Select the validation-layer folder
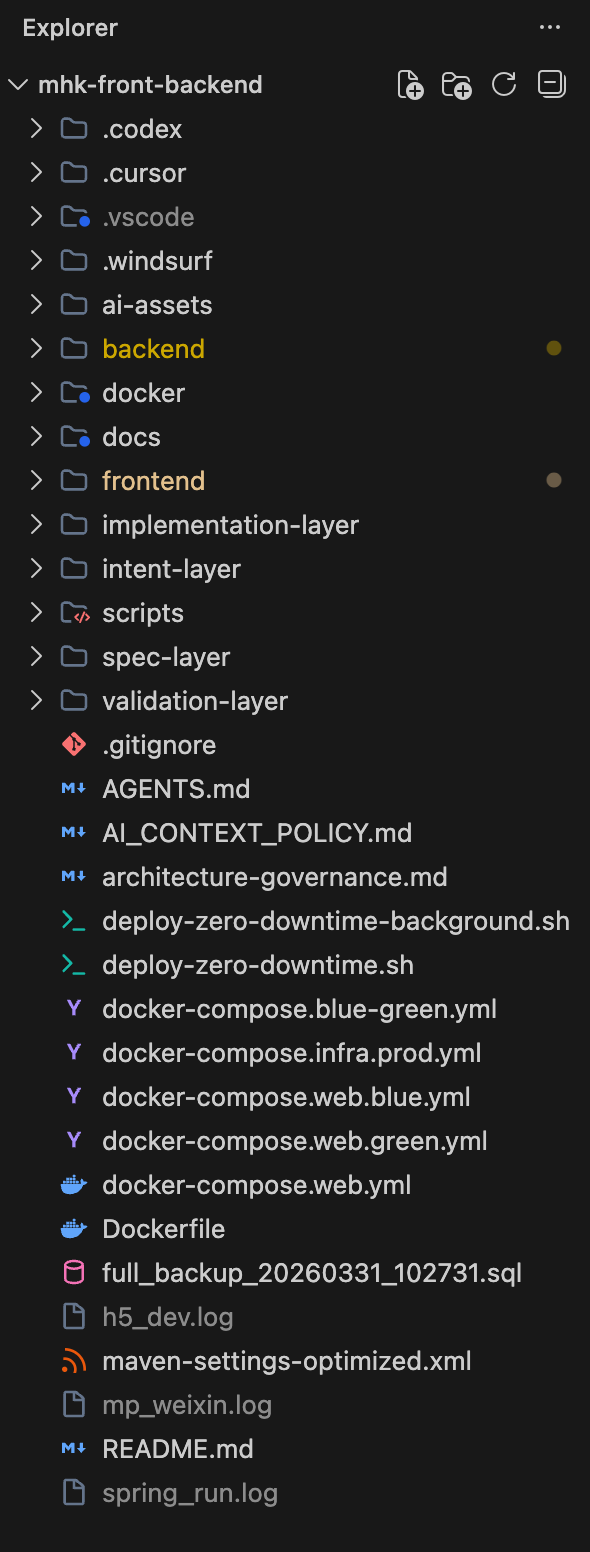 [x=195, y=701]
